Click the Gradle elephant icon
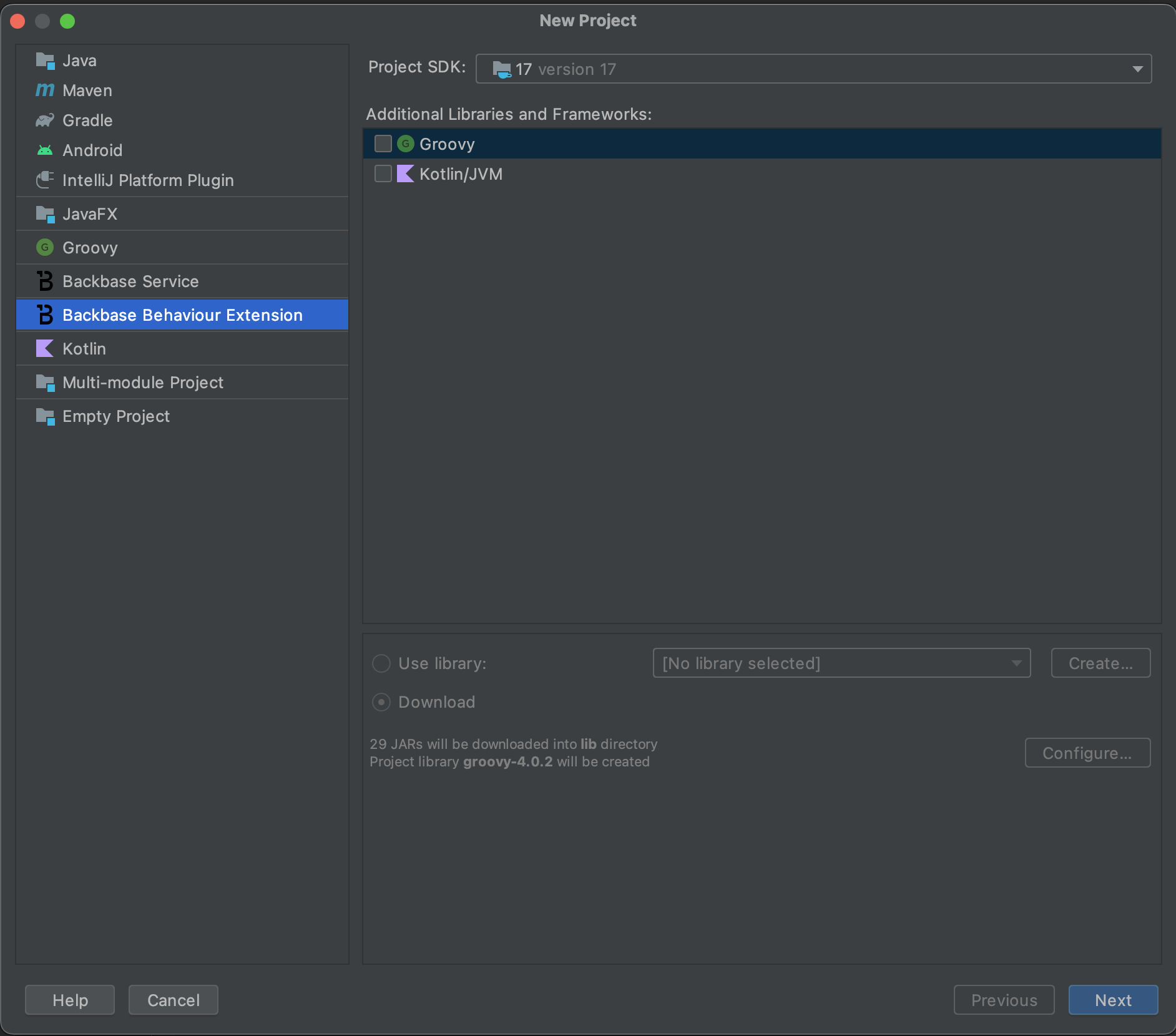 45,120
